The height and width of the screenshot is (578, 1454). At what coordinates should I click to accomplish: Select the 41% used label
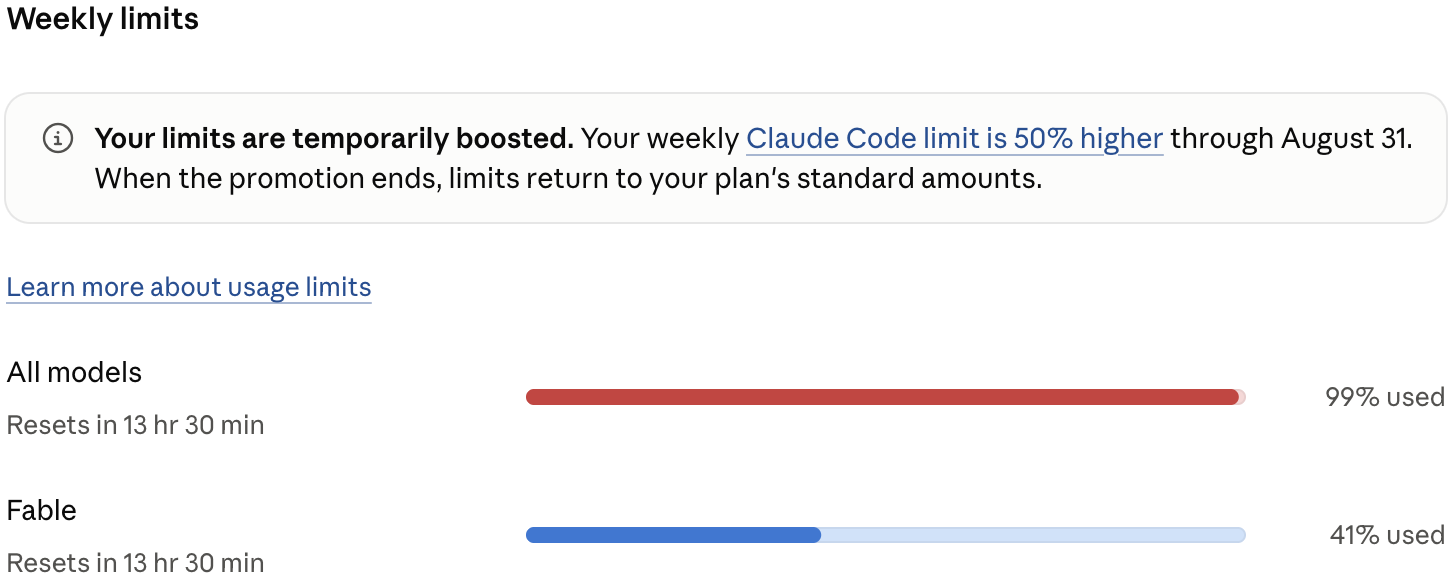click(1387, 535)
